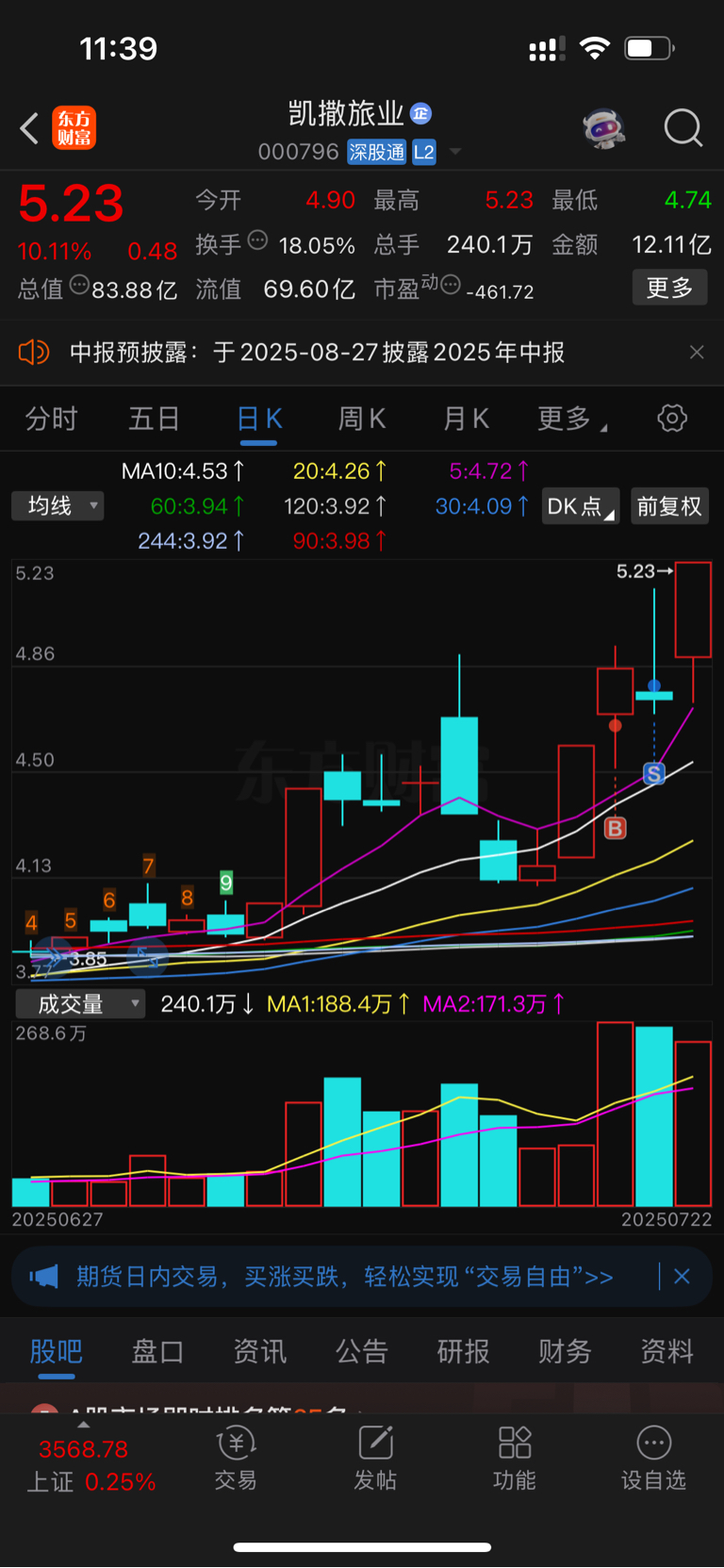724x1568 pixels.
Task: Switch to the 月K tab
Action: 466,419
